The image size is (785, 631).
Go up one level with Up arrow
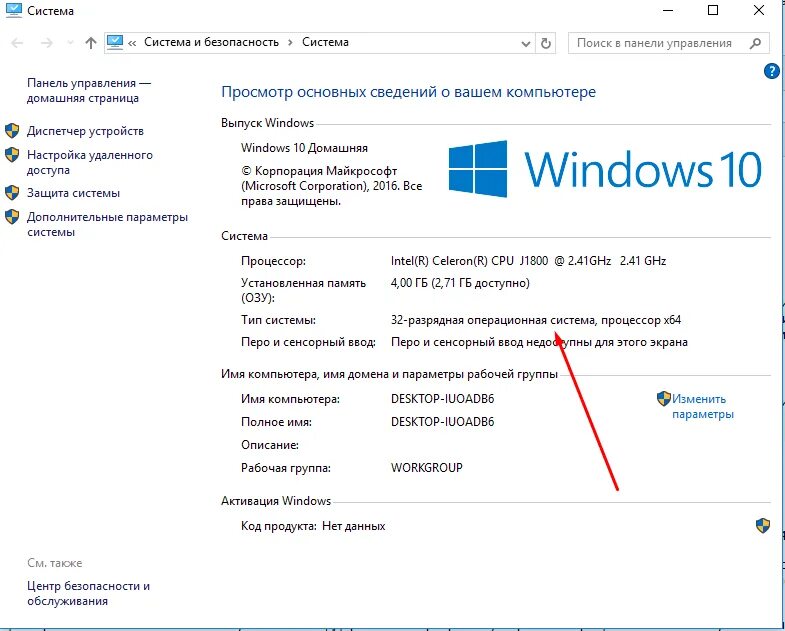tap(91, 43)
